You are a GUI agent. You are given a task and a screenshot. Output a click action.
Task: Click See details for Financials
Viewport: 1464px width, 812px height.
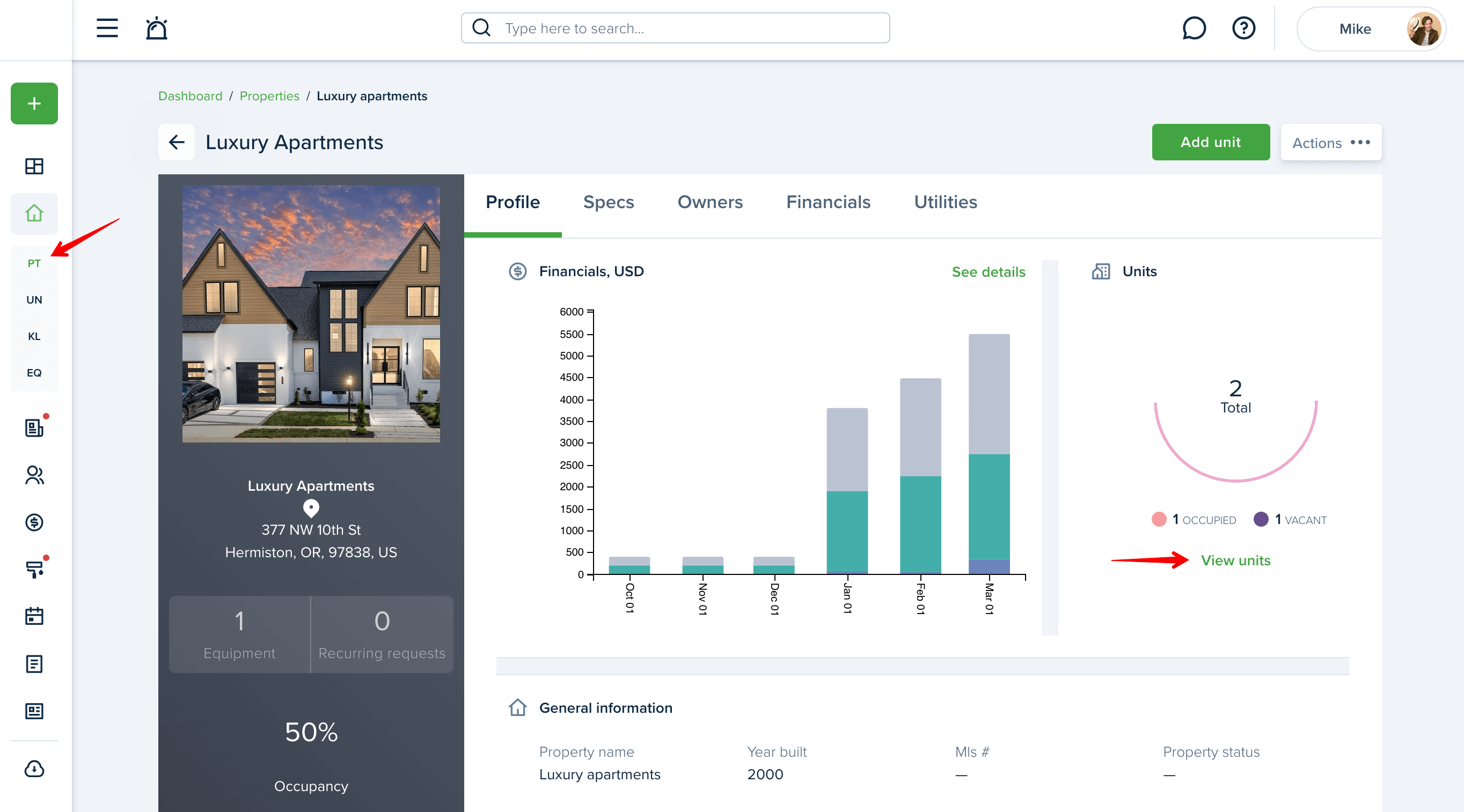tap(989, 272)
